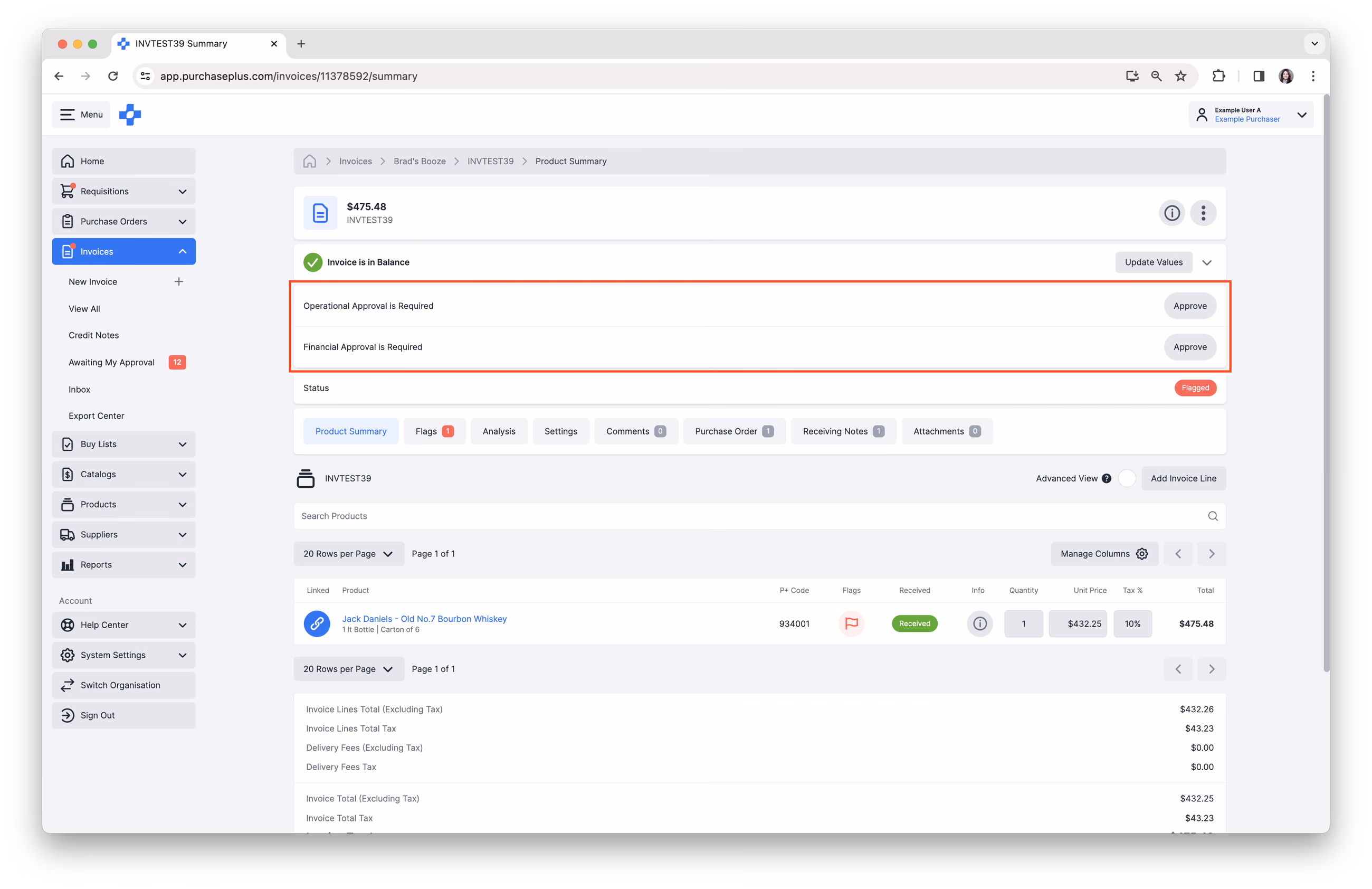Expand the Reports sidebar section
This screenshot has width=1372, height=889.
tap(124, 565)
